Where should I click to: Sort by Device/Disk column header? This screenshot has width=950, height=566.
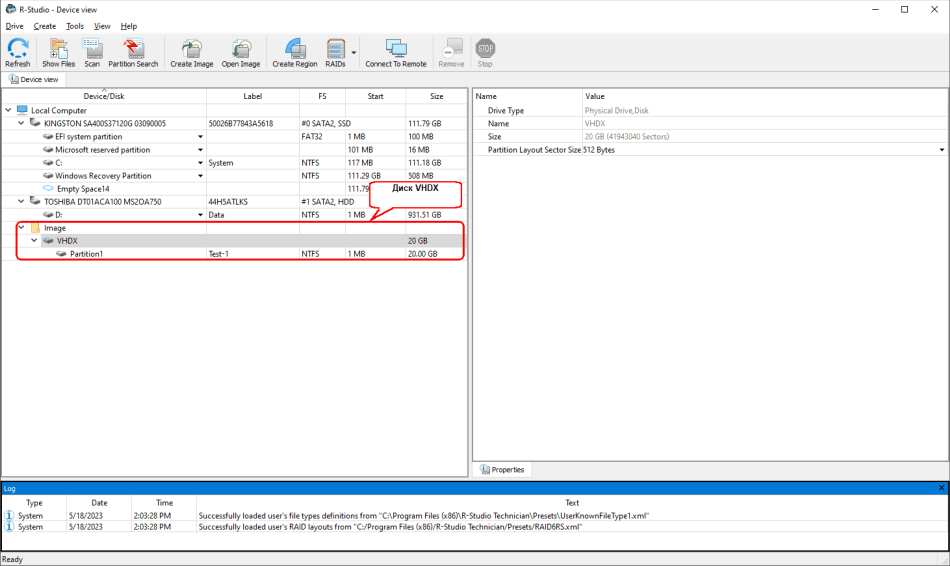[x=104, y=96]
